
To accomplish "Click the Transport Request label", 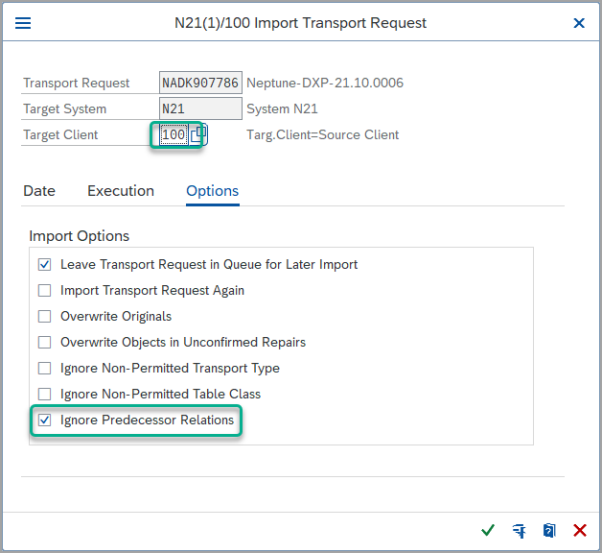I will pos(76,83).
